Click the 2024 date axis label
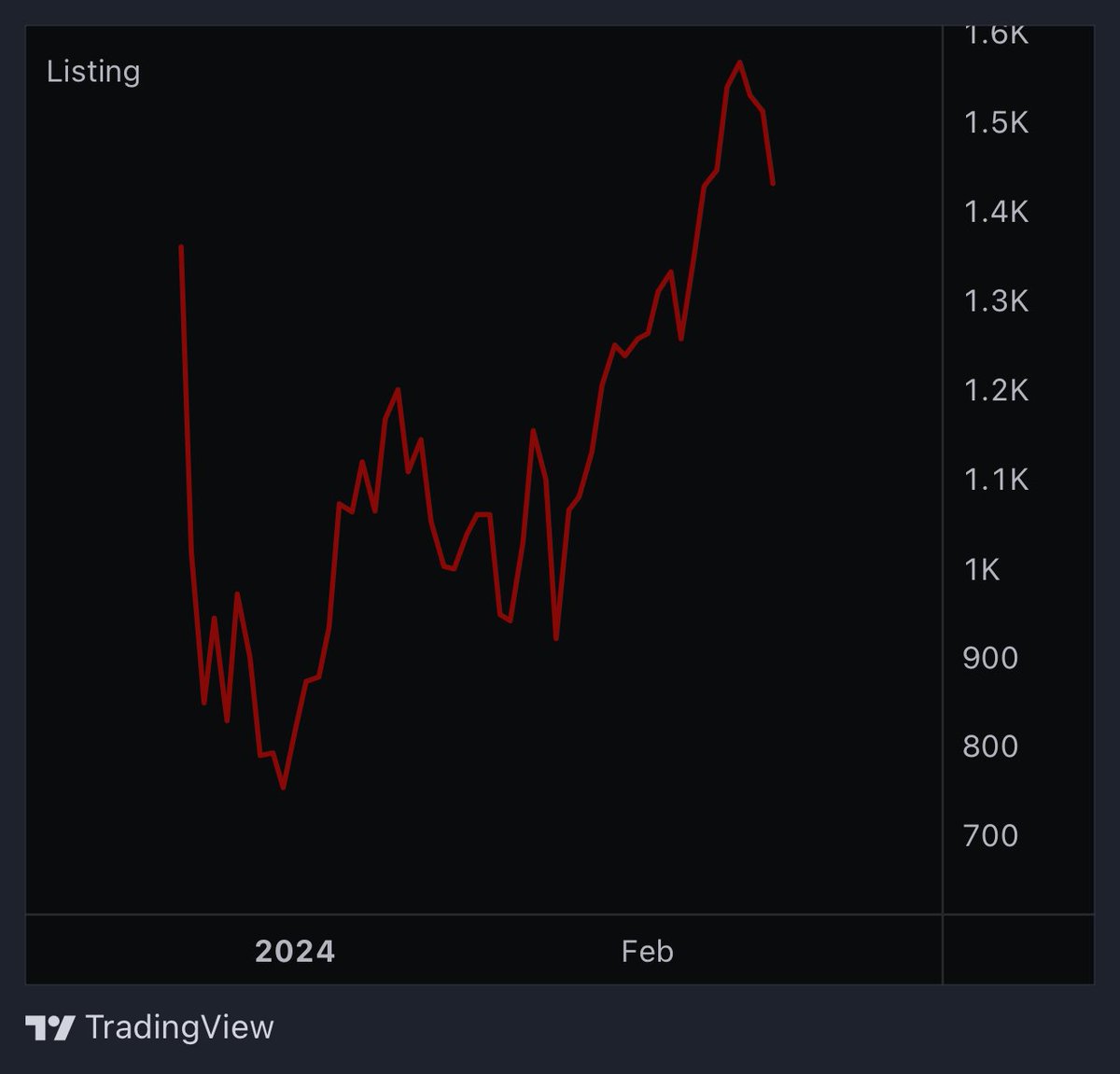1120x1074 pixels. click(x=295, y=952)
